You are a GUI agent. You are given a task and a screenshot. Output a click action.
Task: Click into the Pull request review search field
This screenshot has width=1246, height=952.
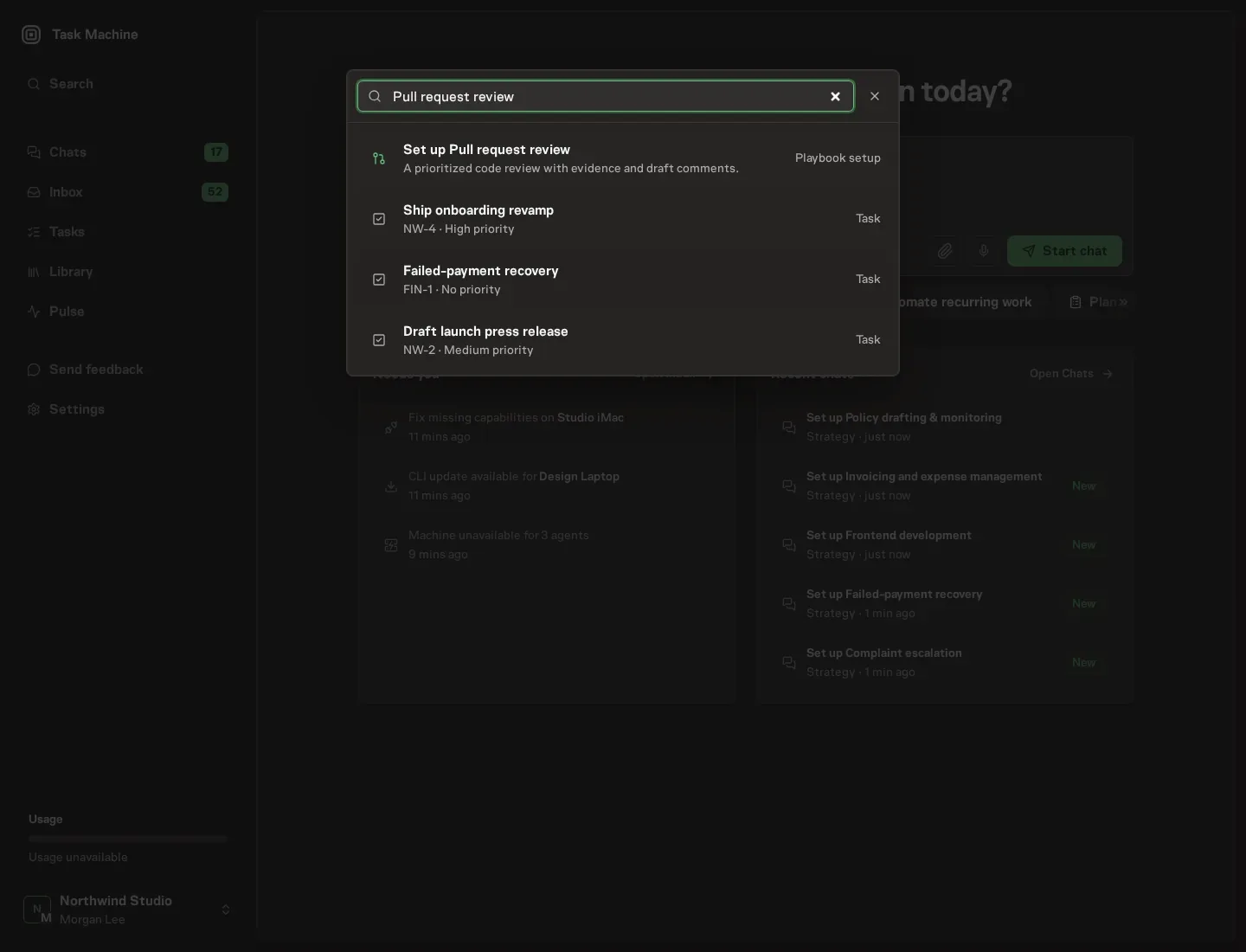coord(606,96)
